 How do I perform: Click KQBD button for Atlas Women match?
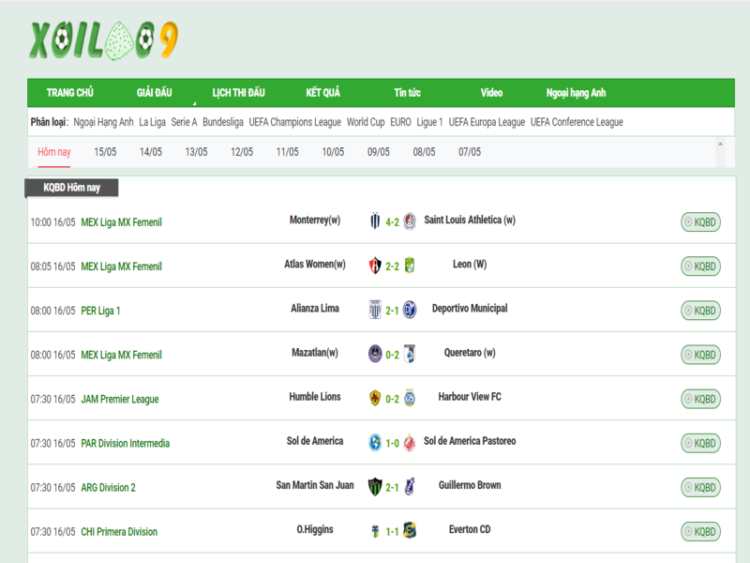(701, 266)
